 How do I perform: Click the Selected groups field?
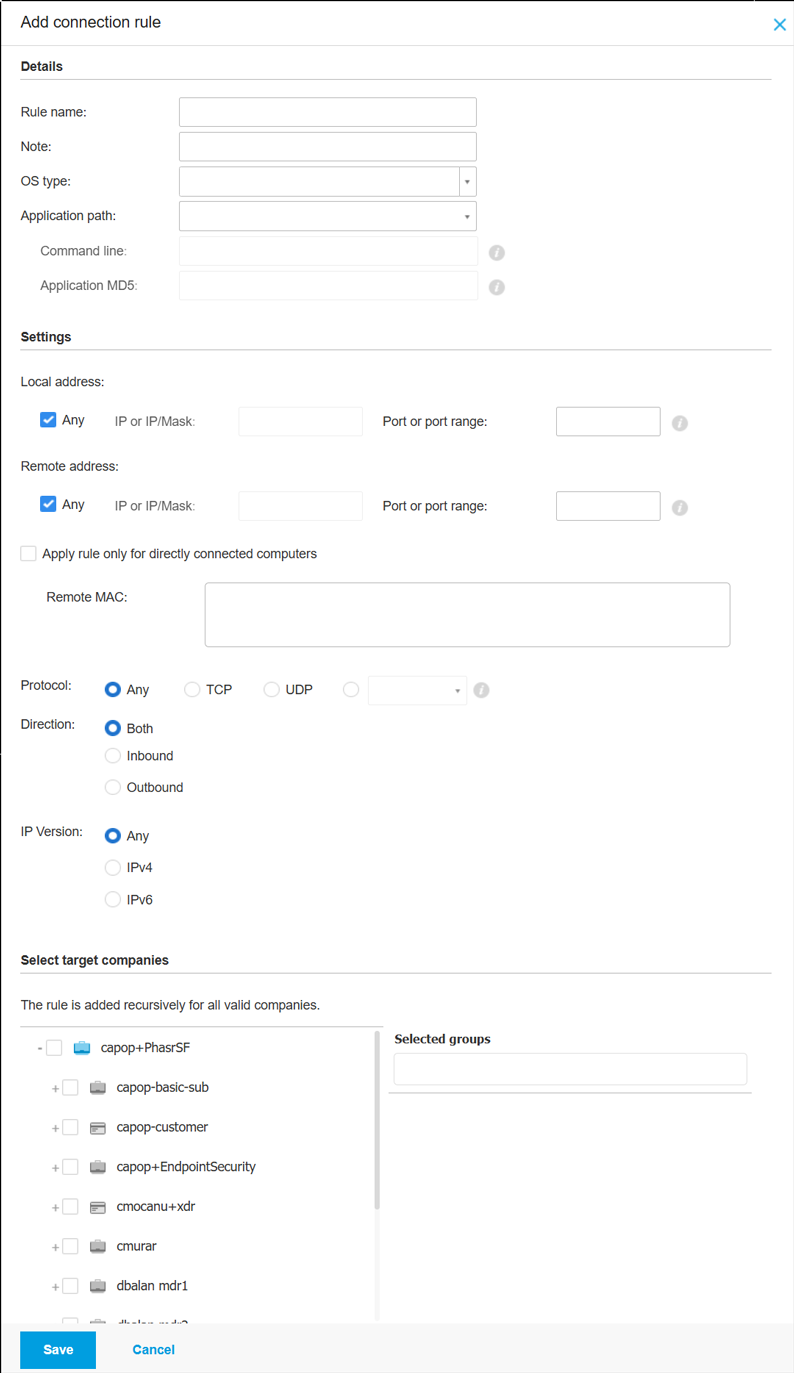tap(570, 1069)
